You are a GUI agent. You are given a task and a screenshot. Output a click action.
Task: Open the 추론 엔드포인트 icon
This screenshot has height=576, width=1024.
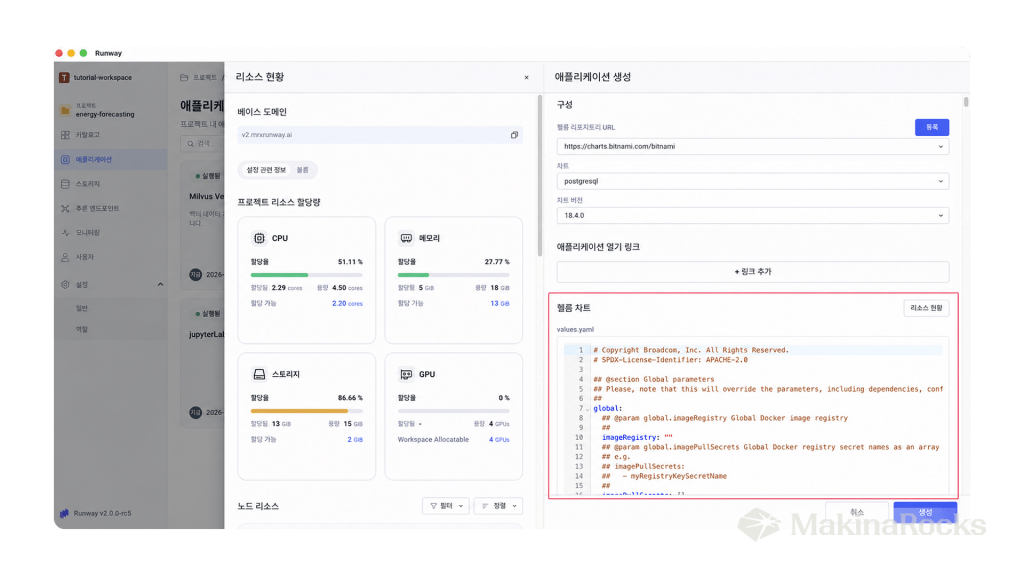[x=65, y=208]
